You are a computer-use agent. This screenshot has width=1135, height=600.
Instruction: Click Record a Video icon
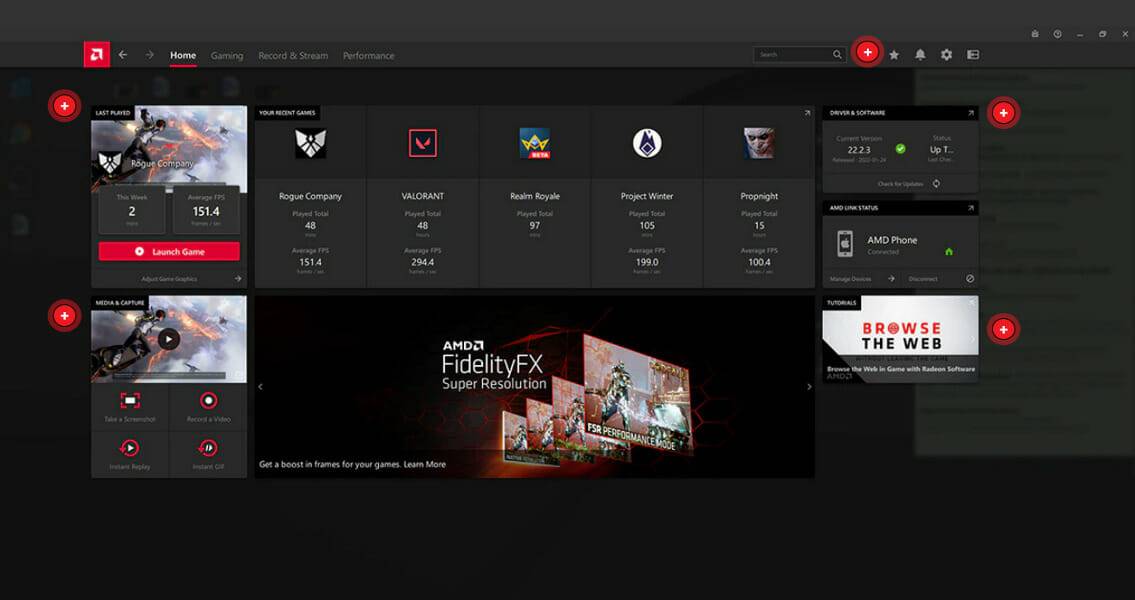(208, 400)
